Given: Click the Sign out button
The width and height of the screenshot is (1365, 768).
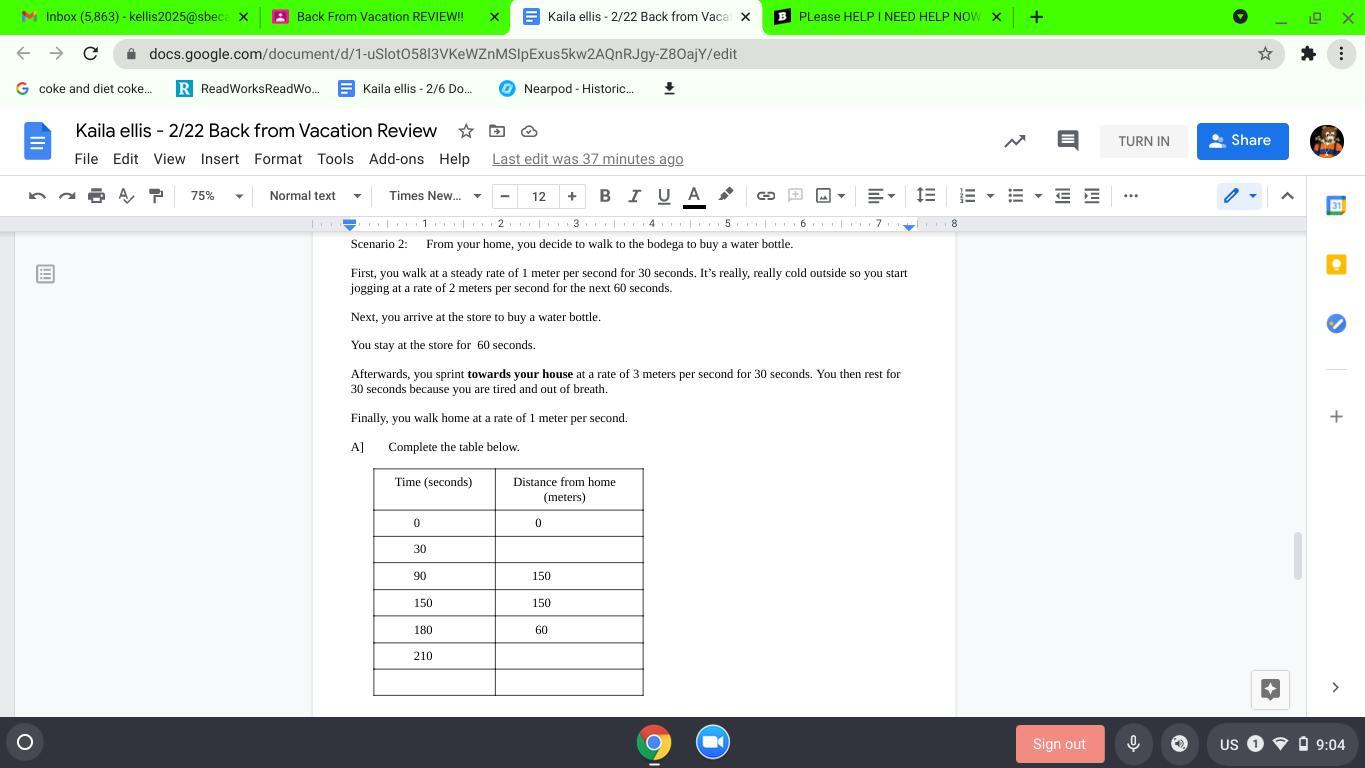Looking at the screenshot, I should 1059,744.
